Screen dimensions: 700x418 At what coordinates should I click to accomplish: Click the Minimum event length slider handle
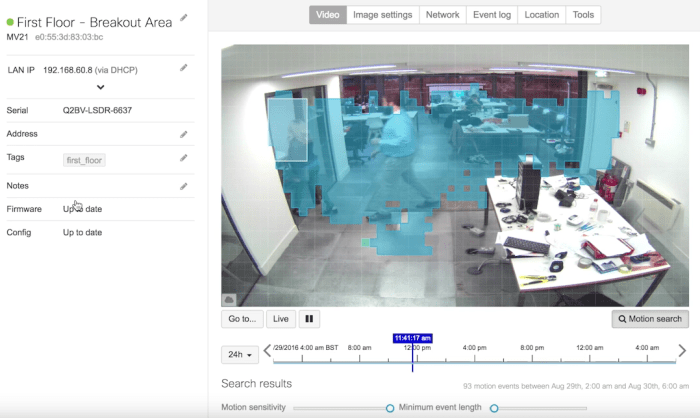(494, 408)
